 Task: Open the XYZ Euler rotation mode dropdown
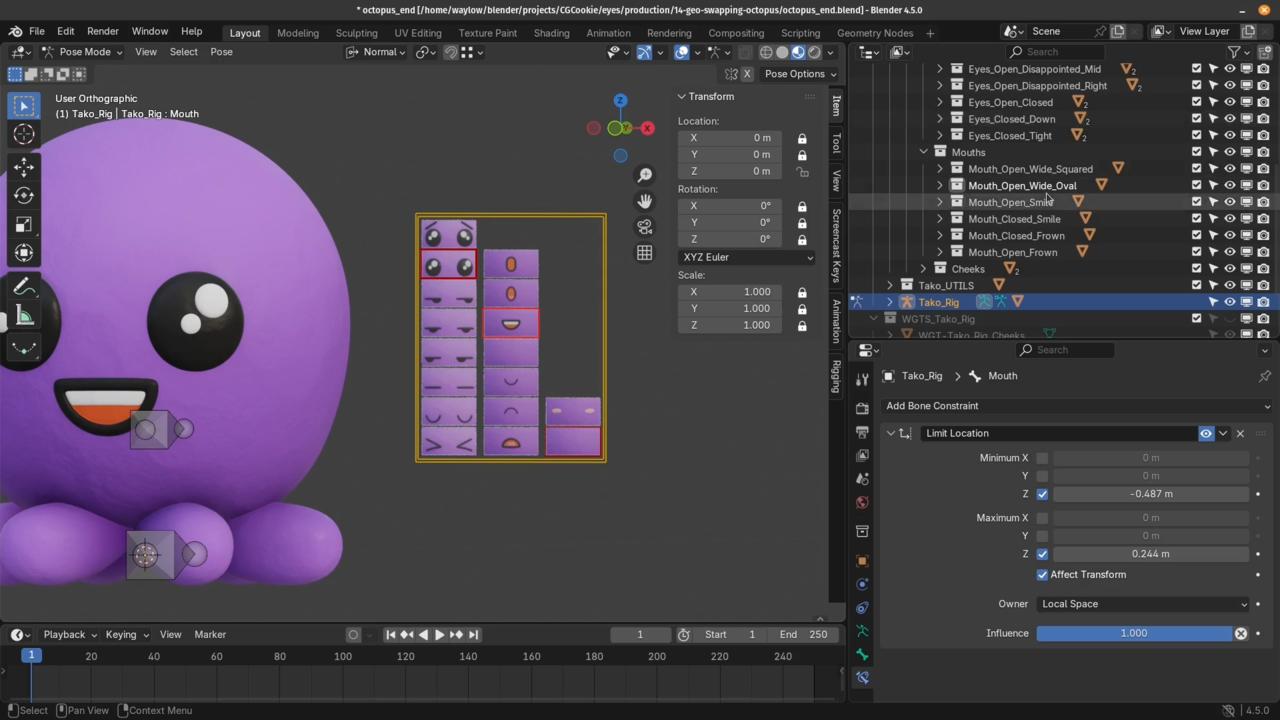747,257
